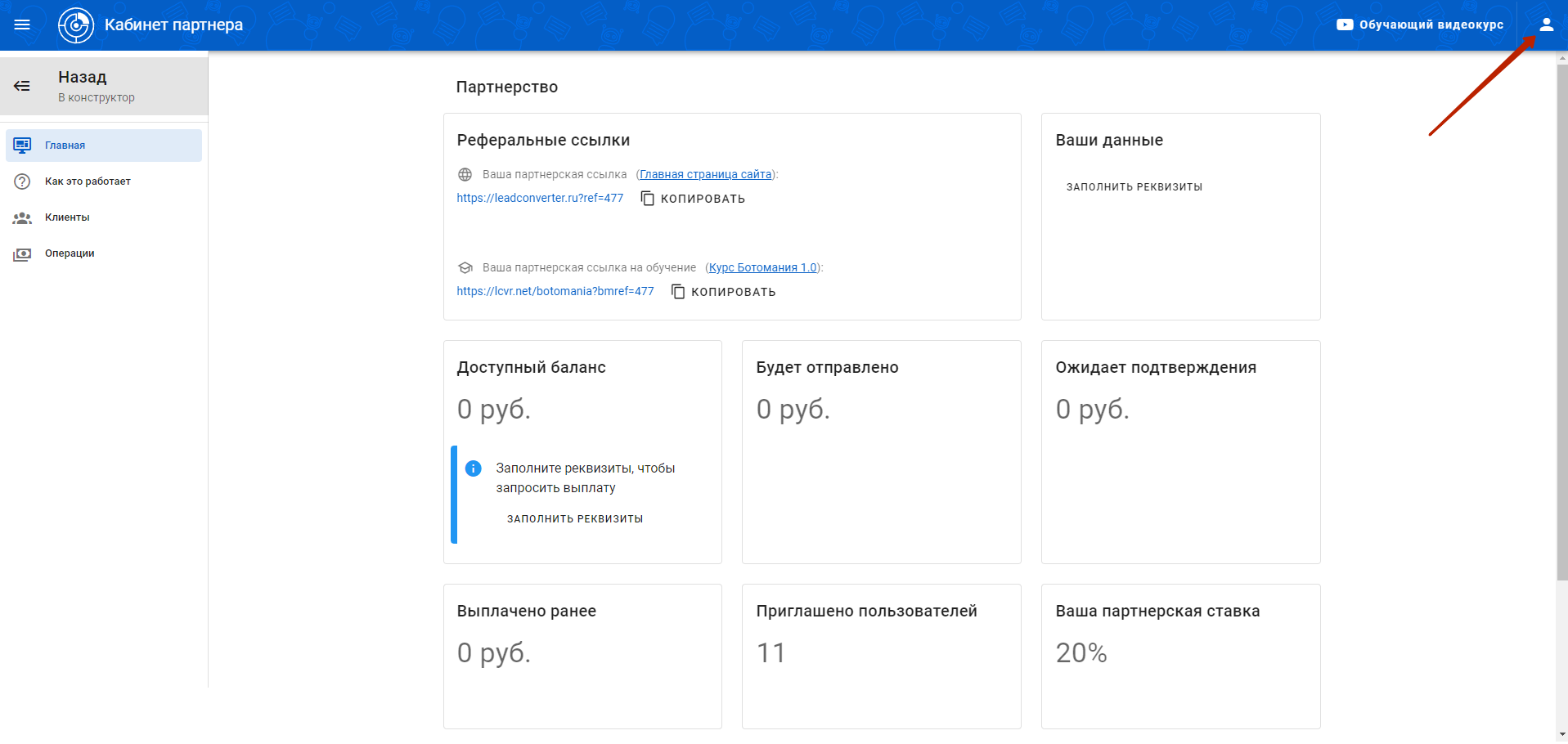Click the Кабинет партнера logo icon
Image resolution: width=1568 pixels, height=744 pixels.
(x=76, y=25)
